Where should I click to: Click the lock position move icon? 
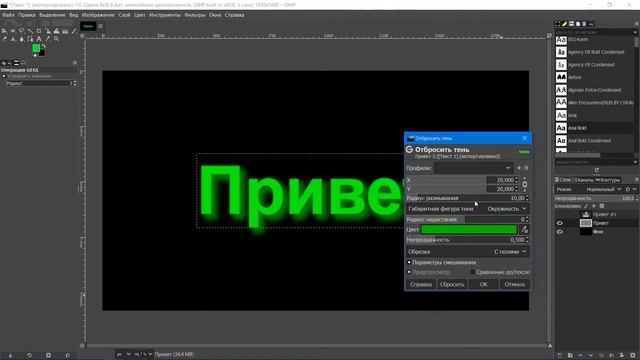point(594,206)
